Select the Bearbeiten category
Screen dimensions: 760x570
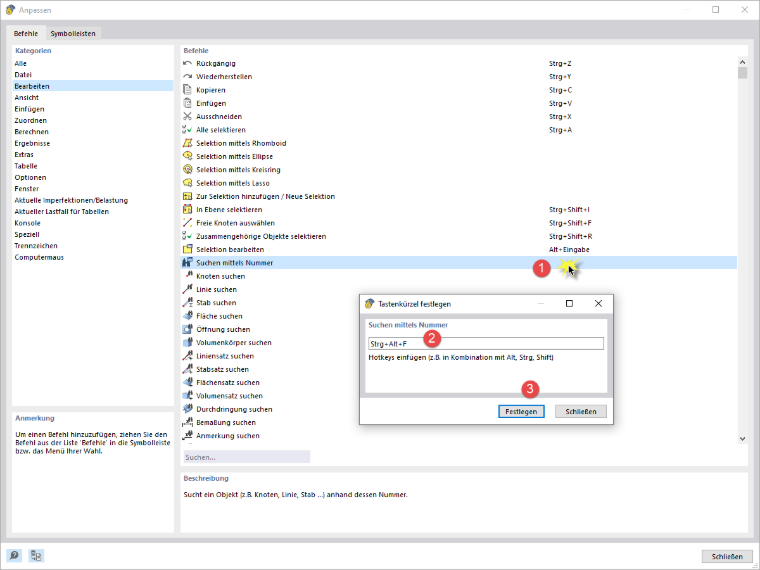pos(93,86)
